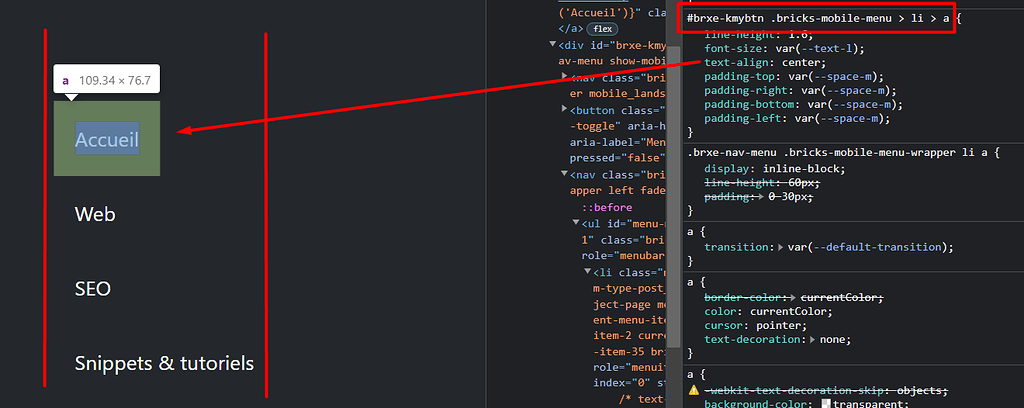Viewport: 1024px width, 408px height.
Task: Expand the struck-through padding shorthand arrow
Action: point(761,197)
